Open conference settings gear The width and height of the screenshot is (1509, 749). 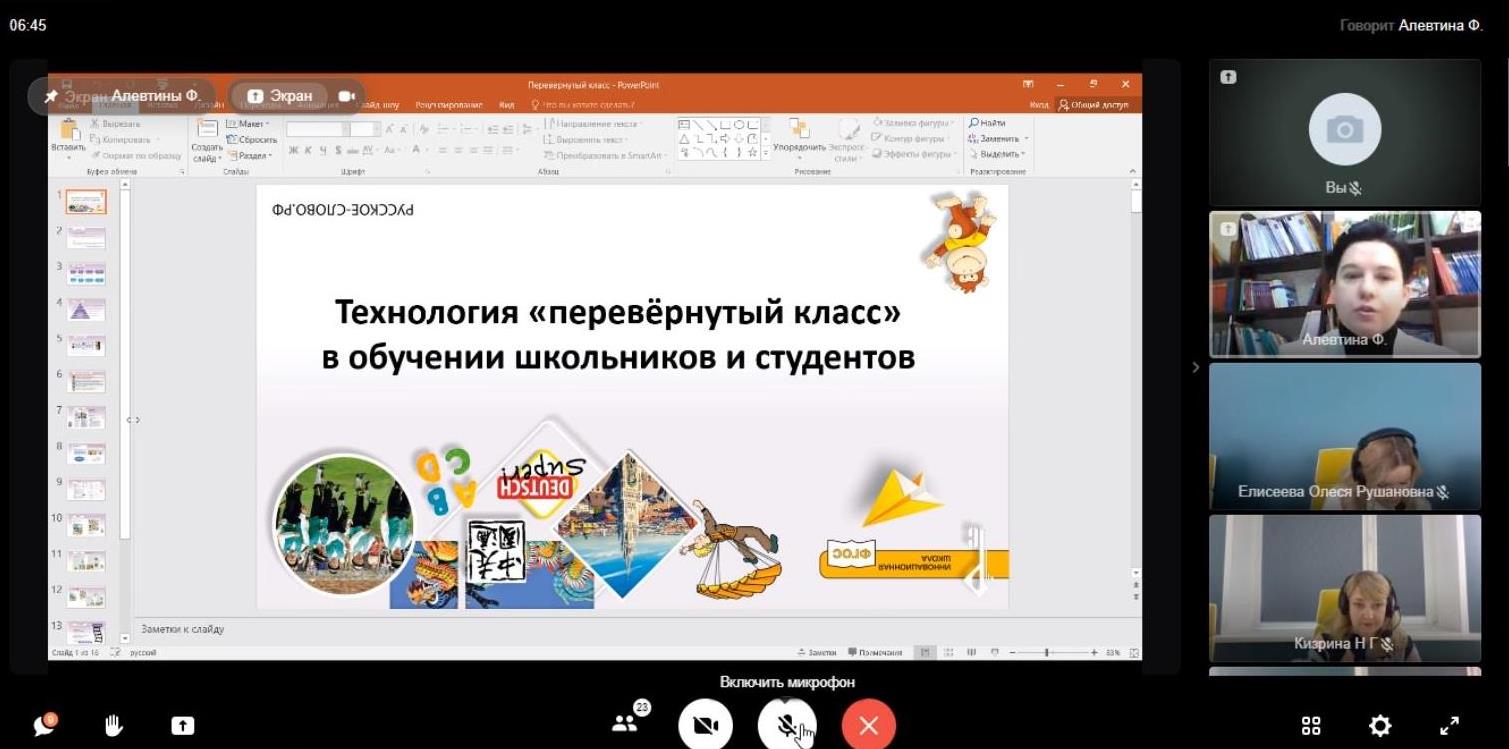pyautogui.click(x=1380, y=726)
